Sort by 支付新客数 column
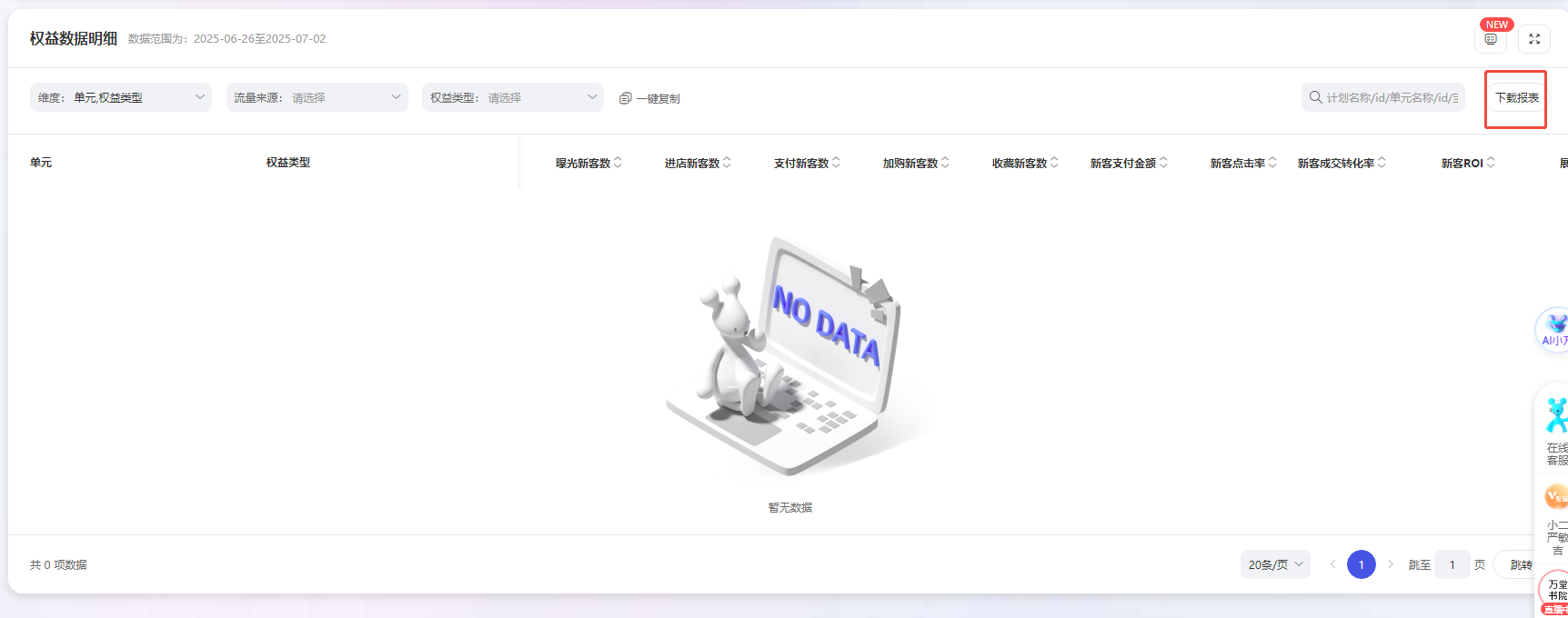The image size is (1568, 618). point(837,163)
